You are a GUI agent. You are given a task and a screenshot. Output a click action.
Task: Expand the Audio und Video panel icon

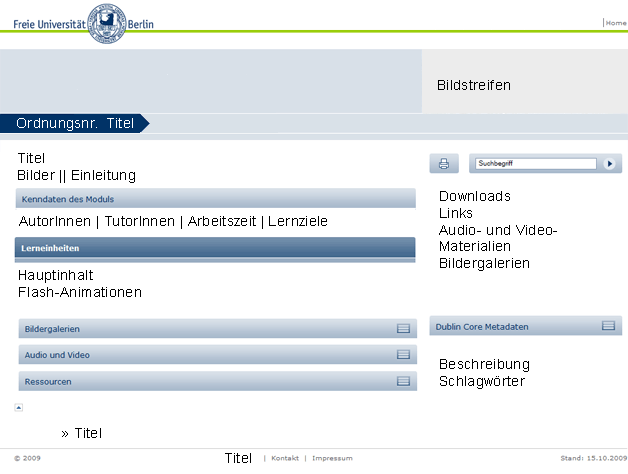coord(403,355)
